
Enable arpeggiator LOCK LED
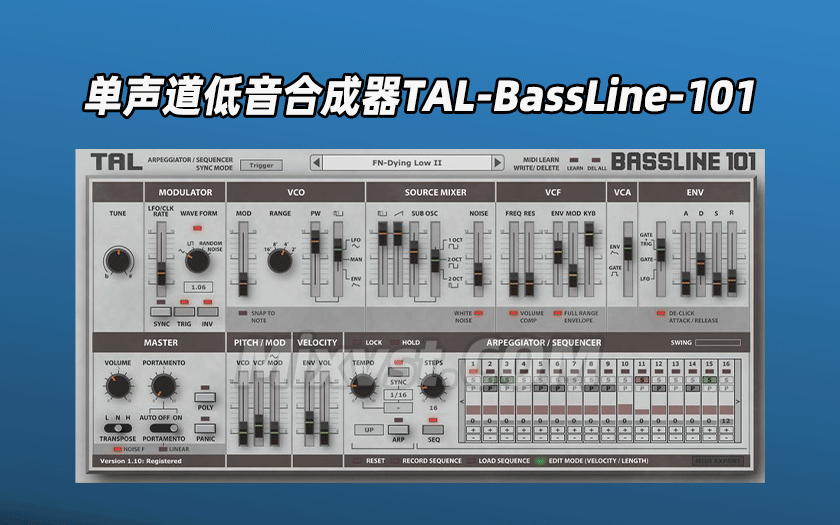356,342
